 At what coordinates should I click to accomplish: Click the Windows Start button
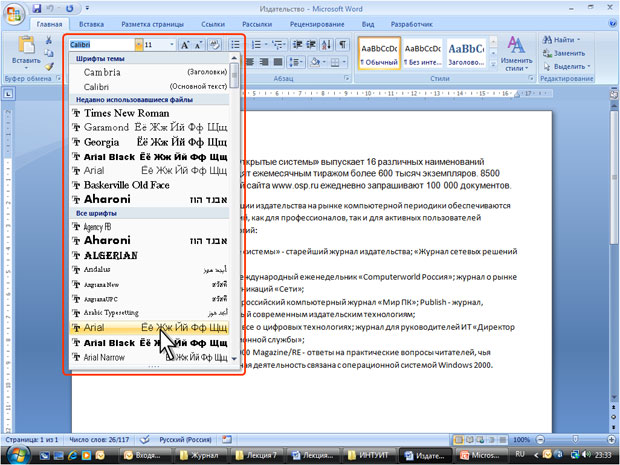pyautogui.click(x=17, y=455)
